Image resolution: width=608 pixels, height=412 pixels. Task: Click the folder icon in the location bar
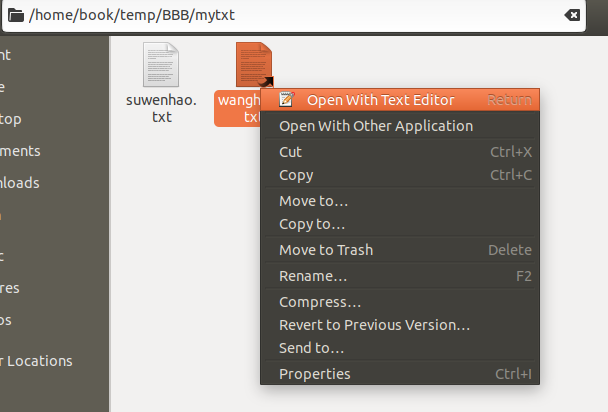click(16, 16)
